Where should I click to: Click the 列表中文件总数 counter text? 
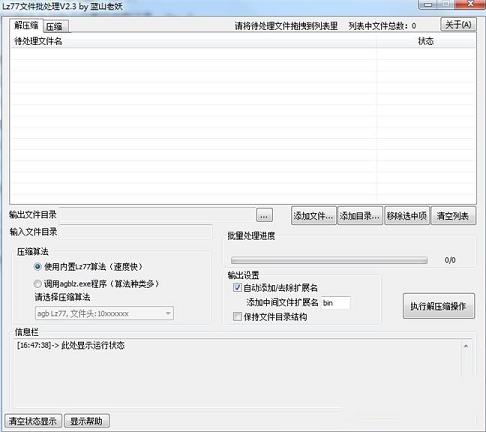382,26
